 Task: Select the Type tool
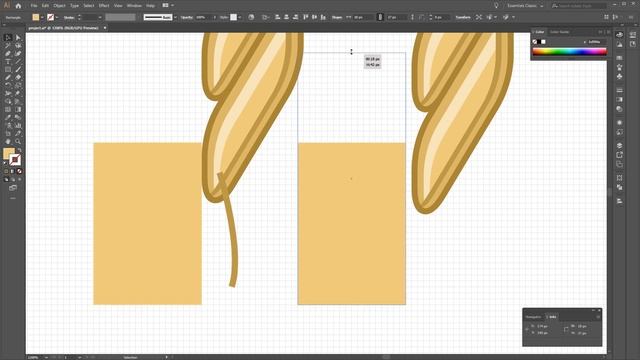pos(8,62)
